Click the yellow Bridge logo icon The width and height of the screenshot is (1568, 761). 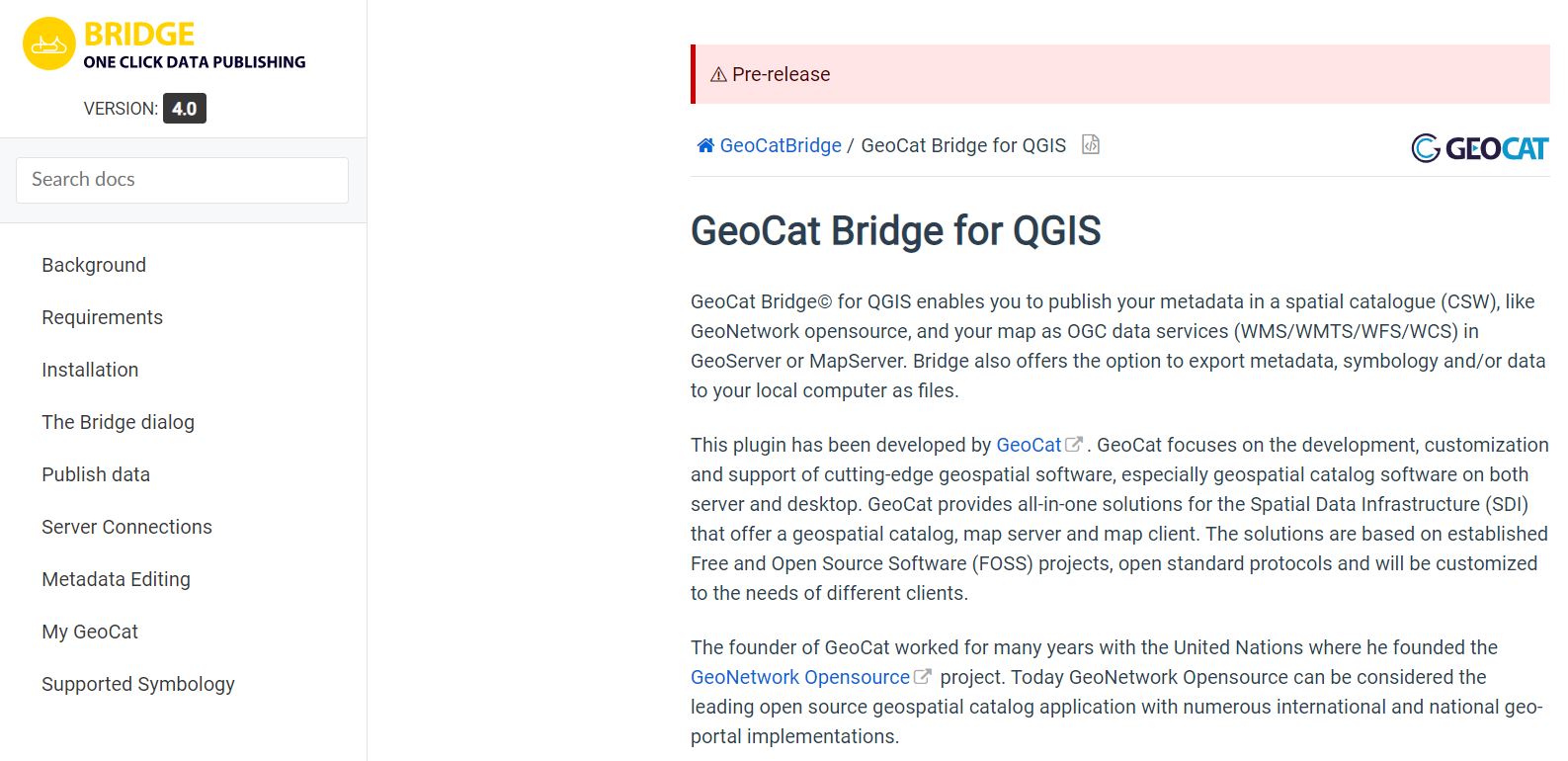click(x=49, y=44)
